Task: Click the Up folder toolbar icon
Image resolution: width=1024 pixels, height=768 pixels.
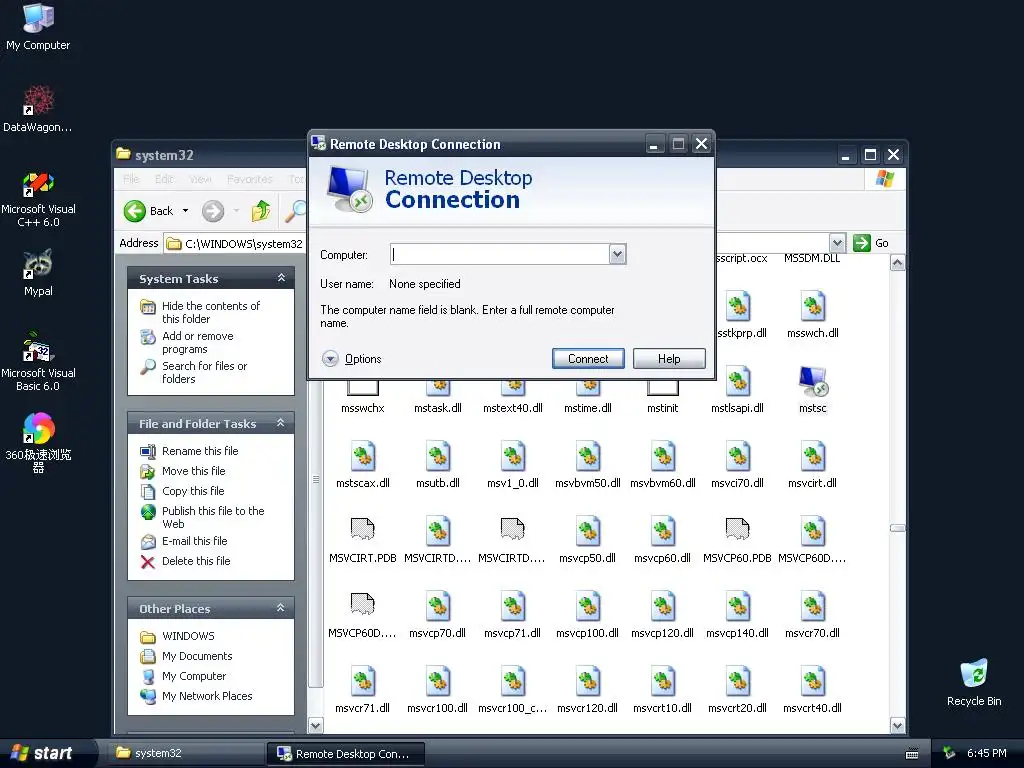Action: [261, 211]
